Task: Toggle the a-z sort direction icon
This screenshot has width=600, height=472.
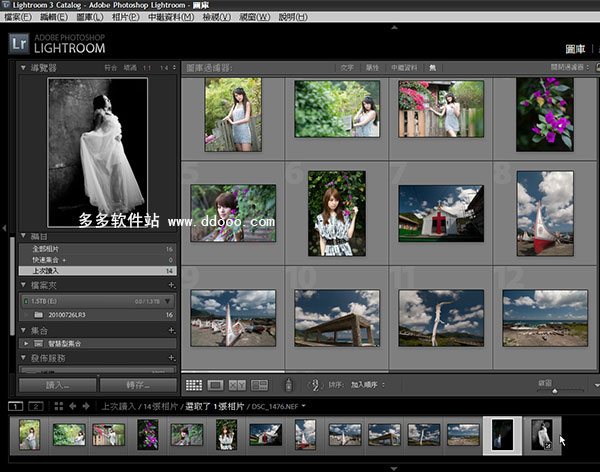Action: [x=315, y=385]
